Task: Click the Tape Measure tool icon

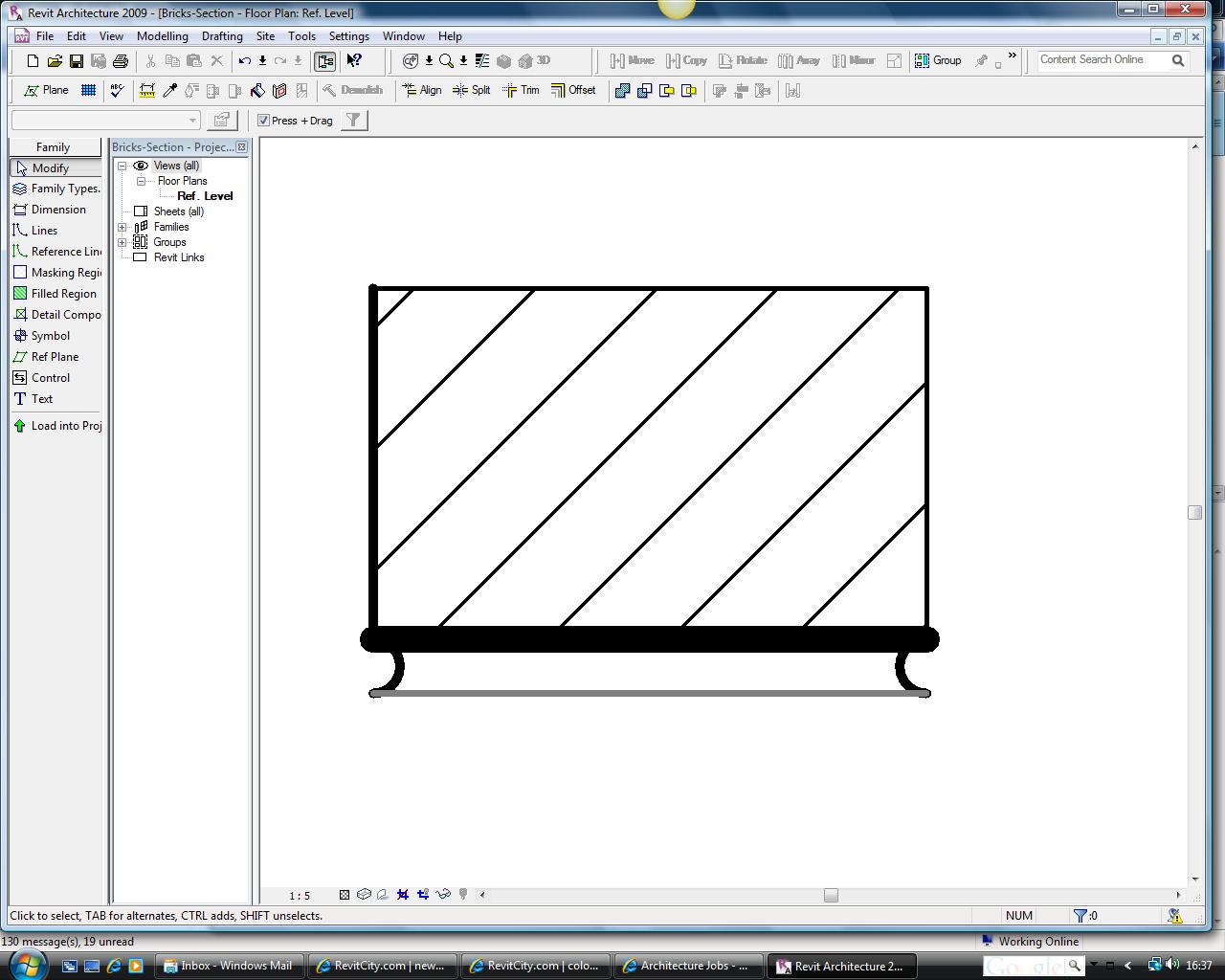Action: 147,91
